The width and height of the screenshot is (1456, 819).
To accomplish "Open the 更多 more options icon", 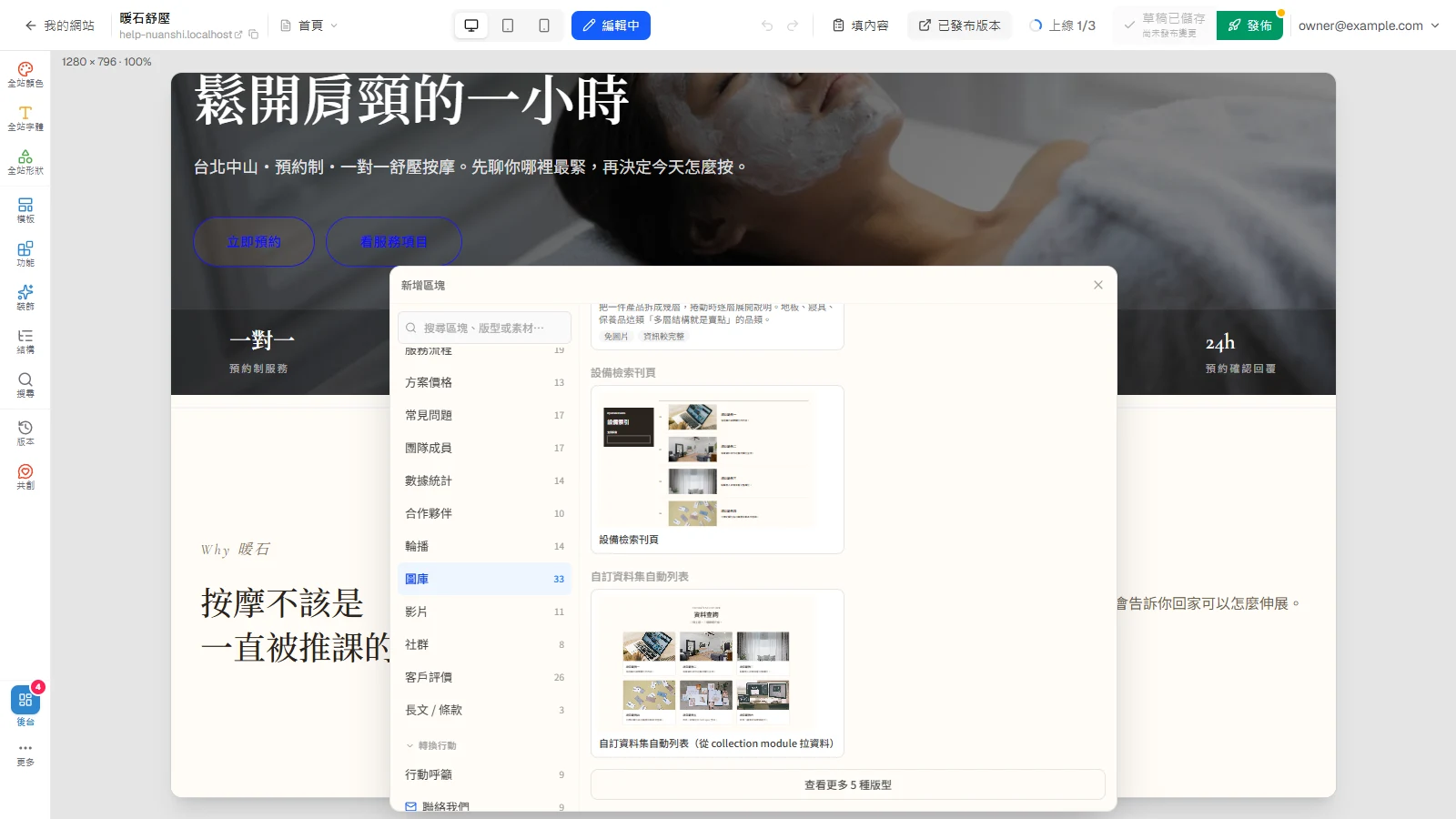I will coord(25,754).
